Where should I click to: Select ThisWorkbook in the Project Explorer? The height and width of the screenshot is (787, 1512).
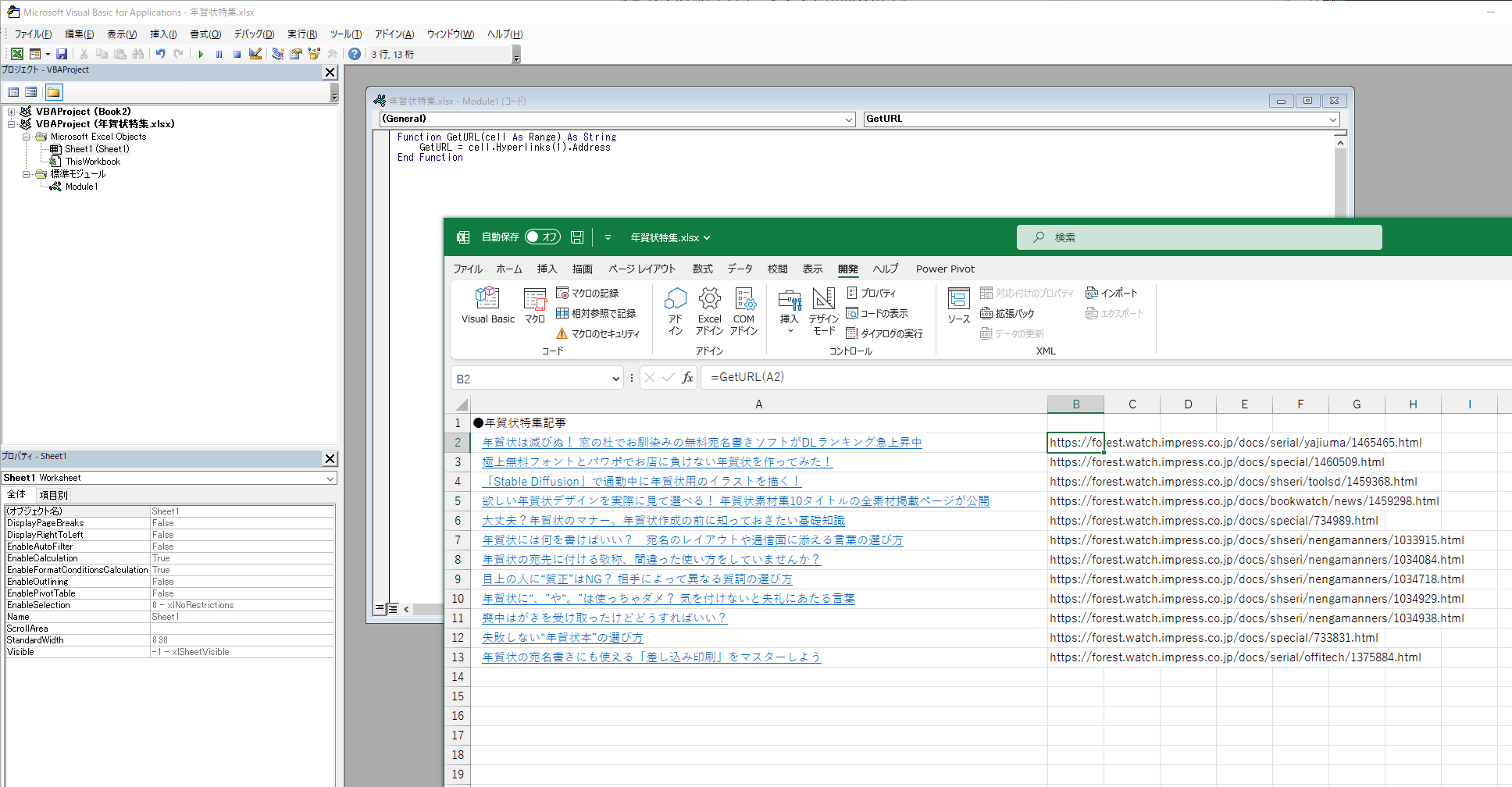click(91, 161)
